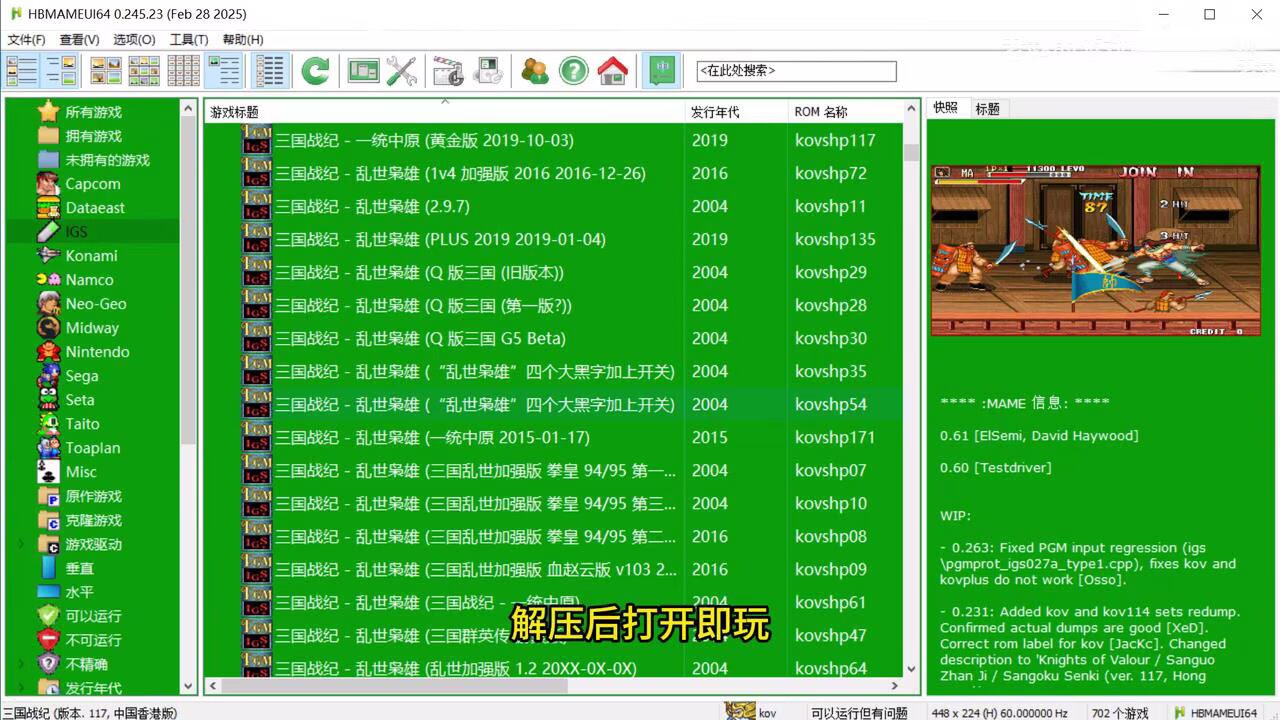Click the game list horizontal scrollbar thumb
The width and height of the screenshot is (1280, 720).
[394, 686]
